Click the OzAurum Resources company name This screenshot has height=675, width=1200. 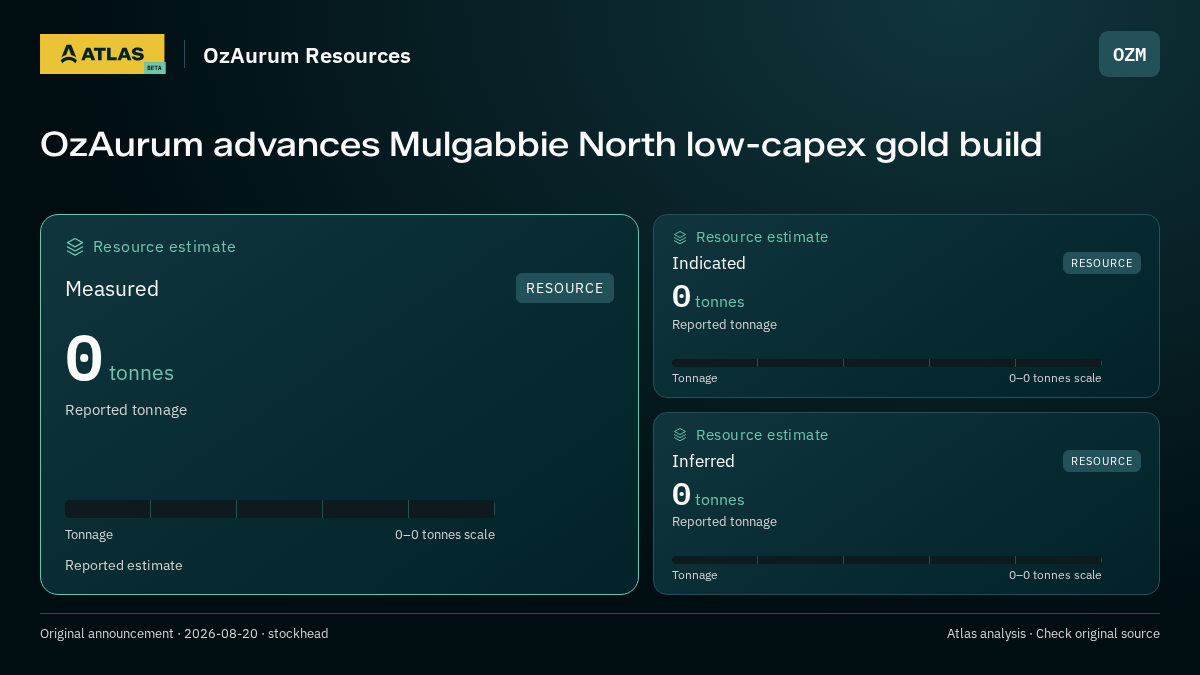[307, 55]
